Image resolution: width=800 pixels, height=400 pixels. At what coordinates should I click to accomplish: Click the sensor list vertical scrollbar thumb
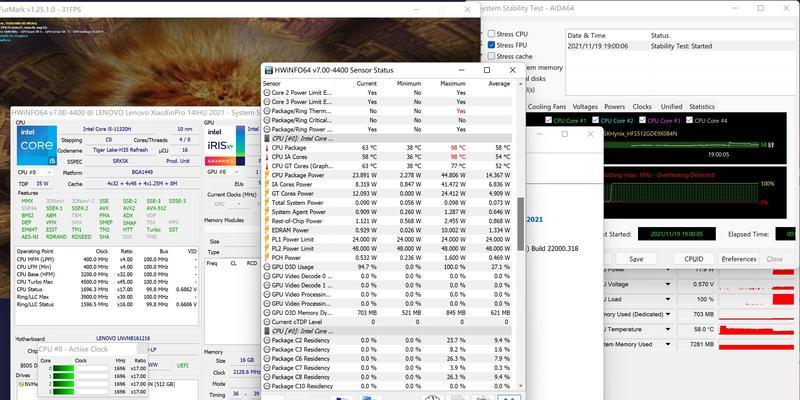click(520, 224)
